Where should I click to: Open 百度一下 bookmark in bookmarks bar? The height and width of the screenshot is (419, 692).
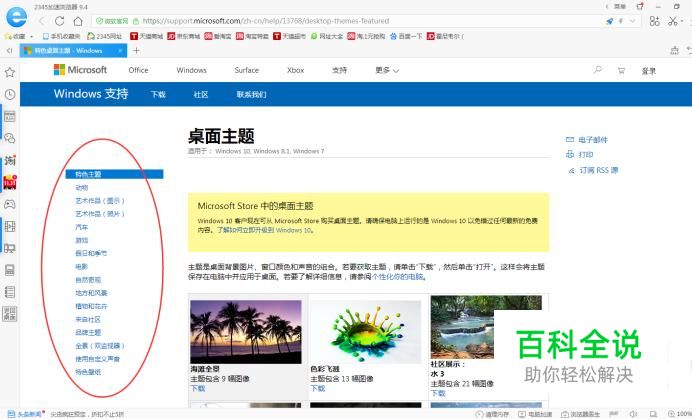pos(406,36)
